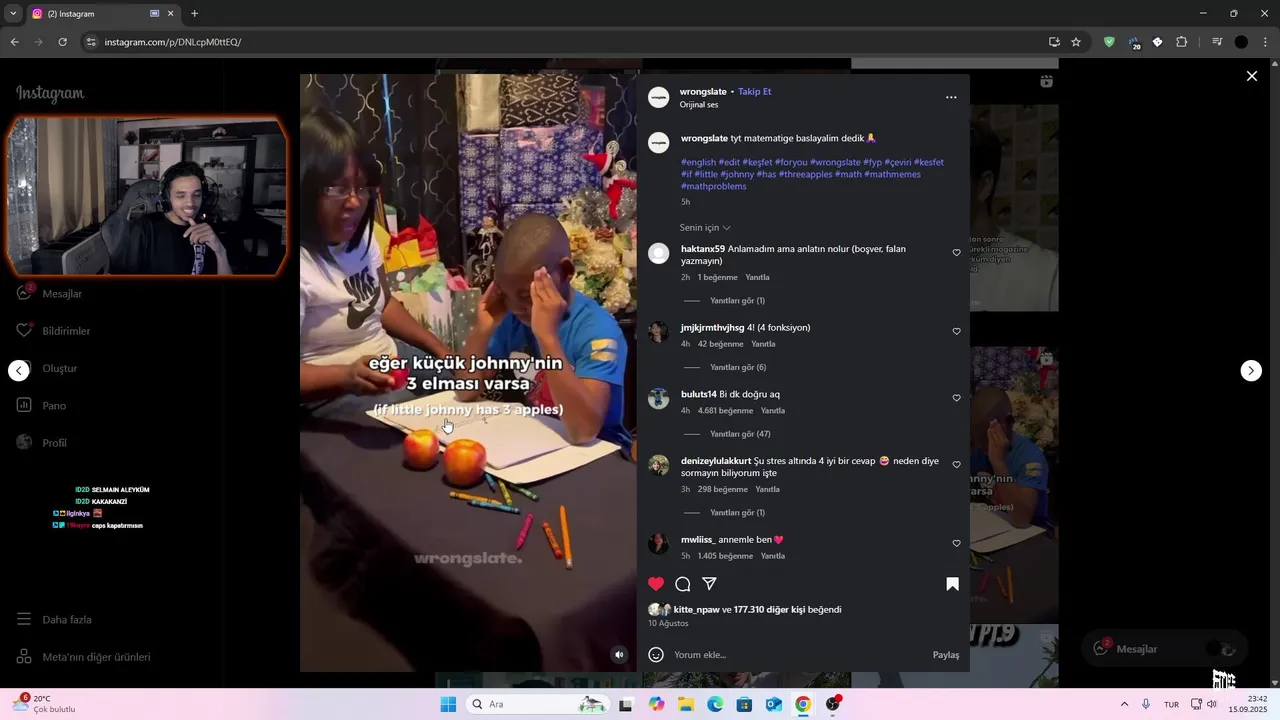Image resolution: width=1280 pixels, height=720 pixels.
Task: Open File Explorer from taskbar
Action: click(686, 704)
